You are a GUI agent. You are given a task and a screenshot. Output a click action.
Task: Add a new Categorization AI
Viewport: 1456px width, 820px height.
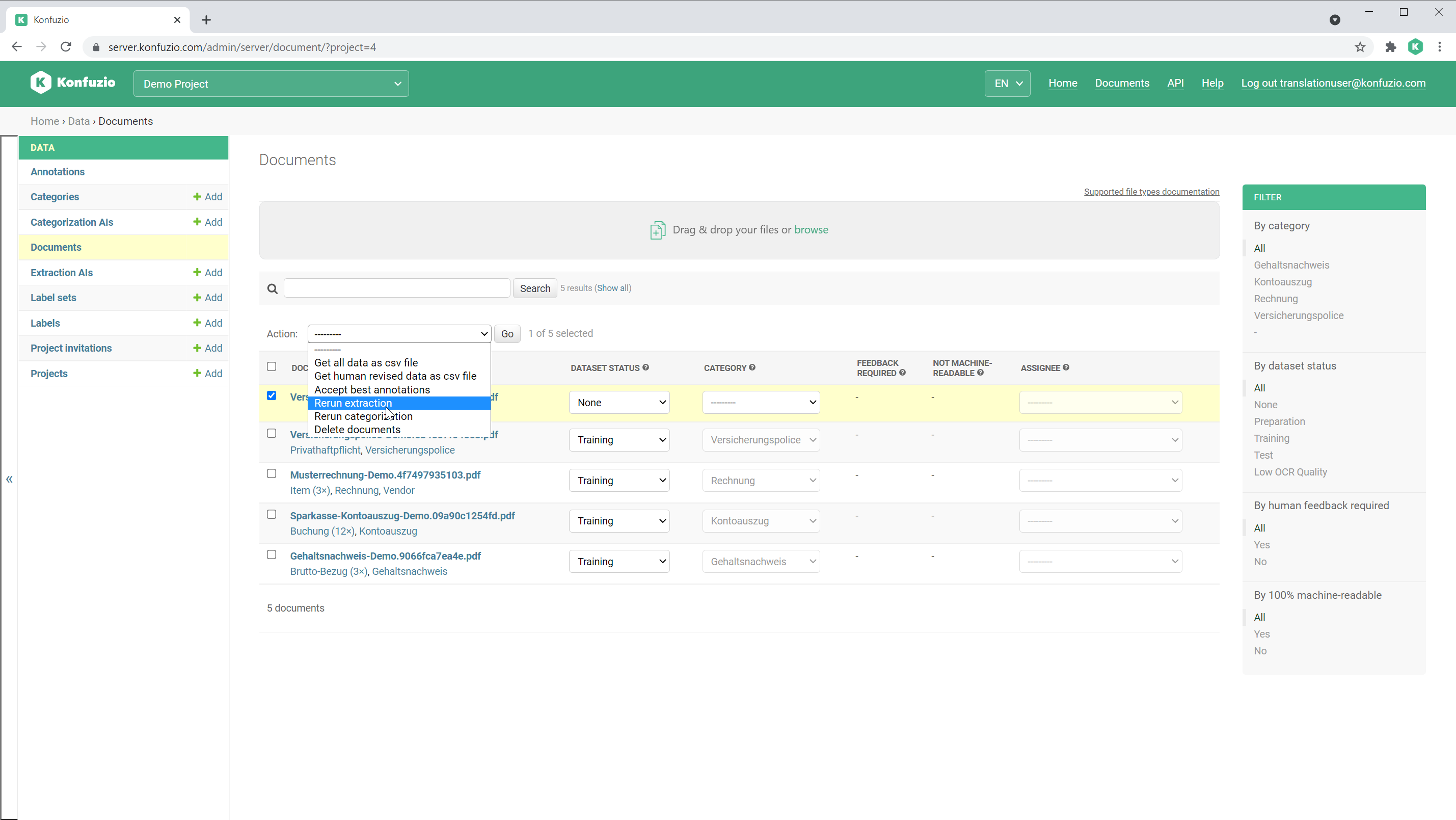[207, 222]
